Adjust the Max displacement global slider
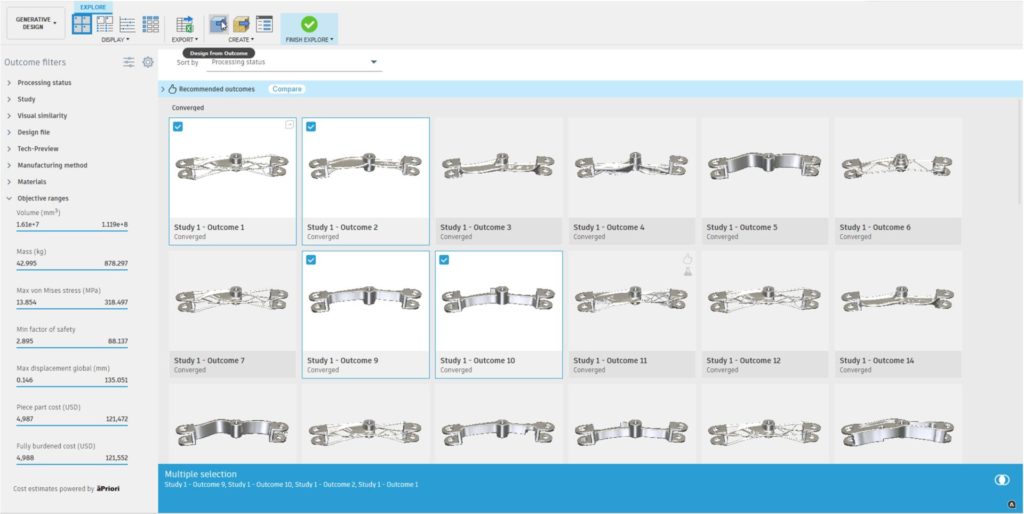The height and width of the screenshot is (514, 1024). tap(72, 387)
